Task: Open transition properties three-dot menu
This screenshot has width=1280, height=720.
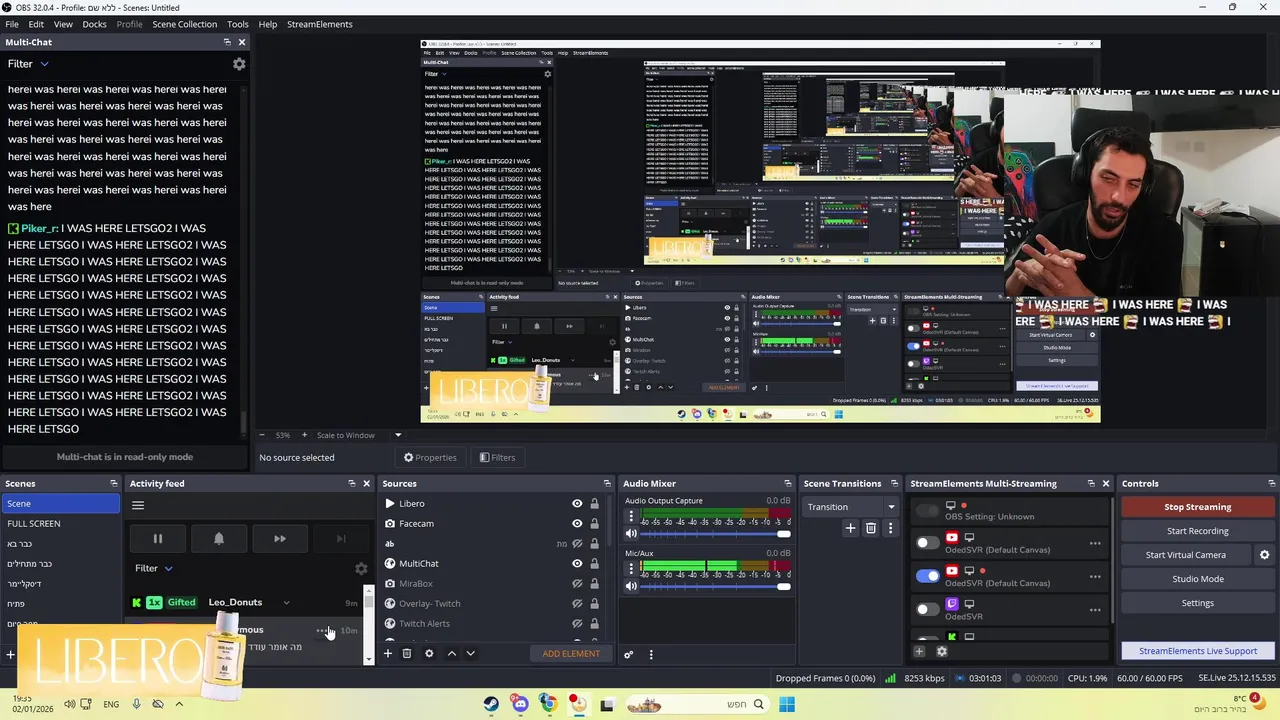Action: click(x=890, y=528)
